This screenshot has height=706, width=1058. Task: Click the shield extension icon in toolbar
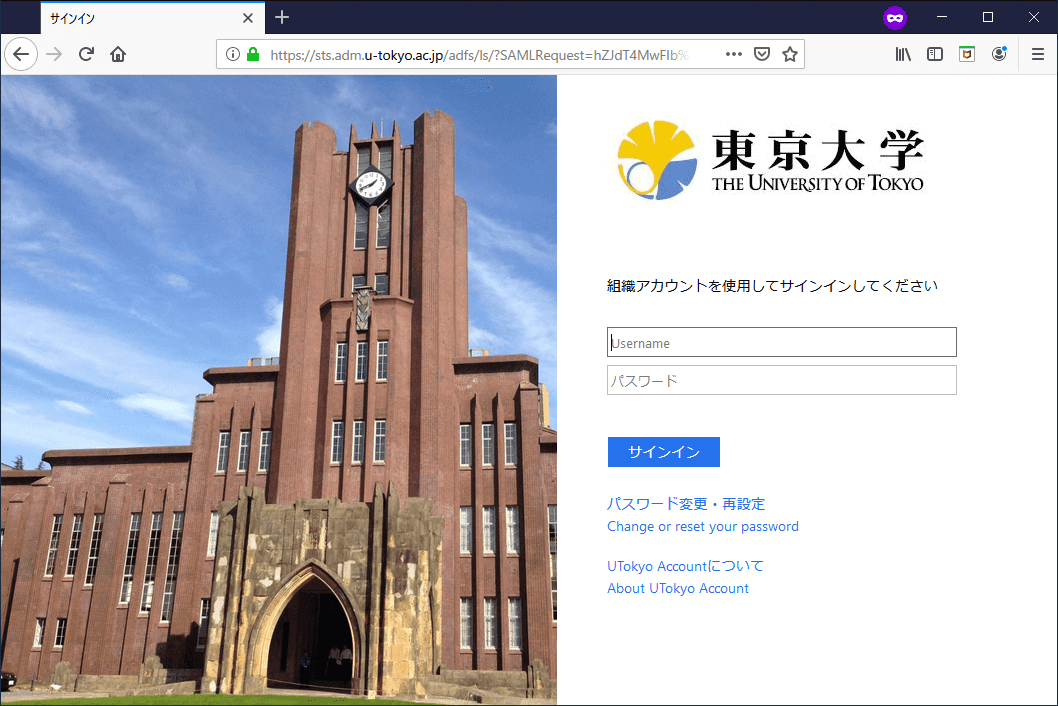(x=967, y=54)
